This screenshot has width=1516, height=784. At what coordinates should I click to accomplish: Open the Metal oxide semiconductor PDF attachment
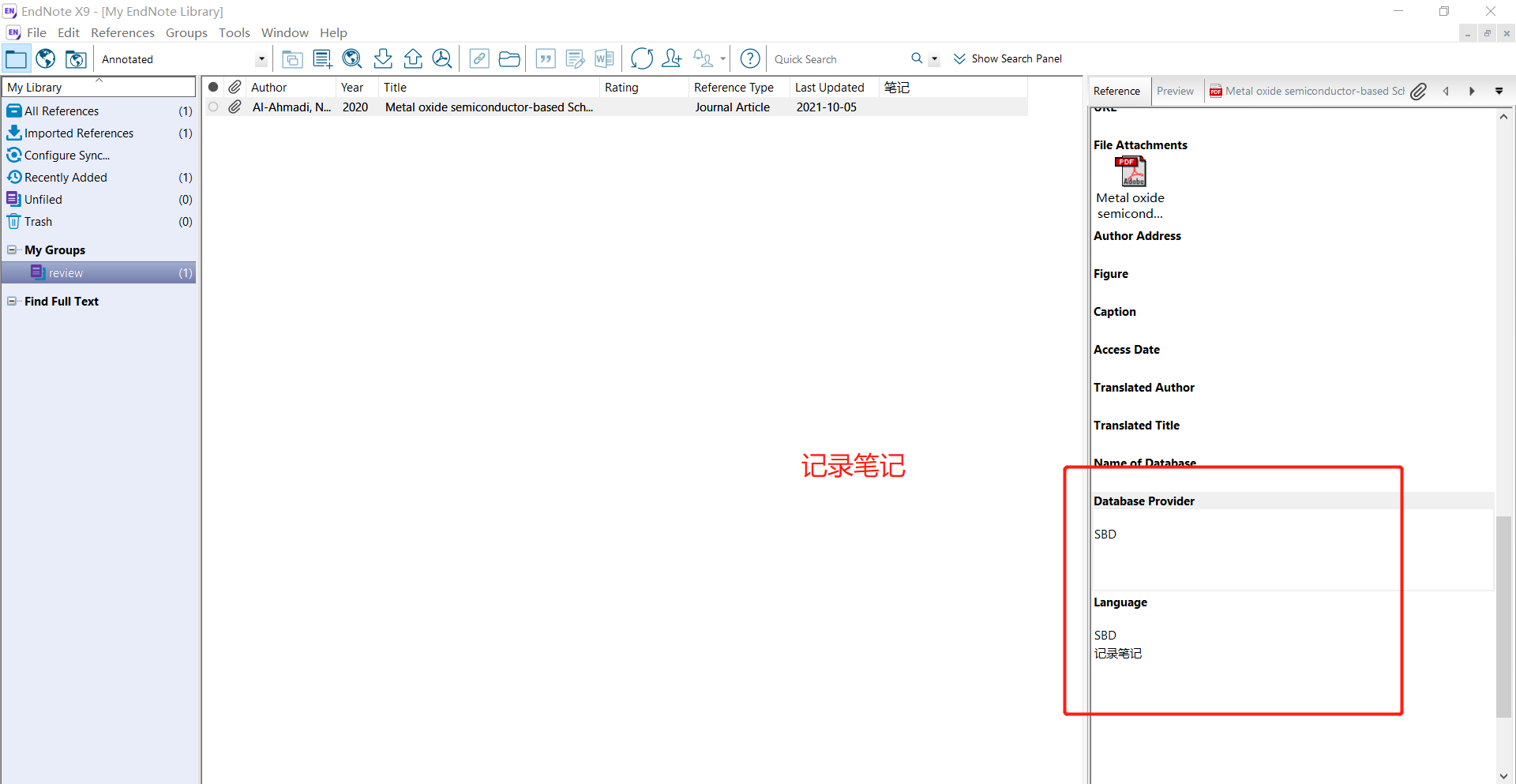pos(1132,171)
